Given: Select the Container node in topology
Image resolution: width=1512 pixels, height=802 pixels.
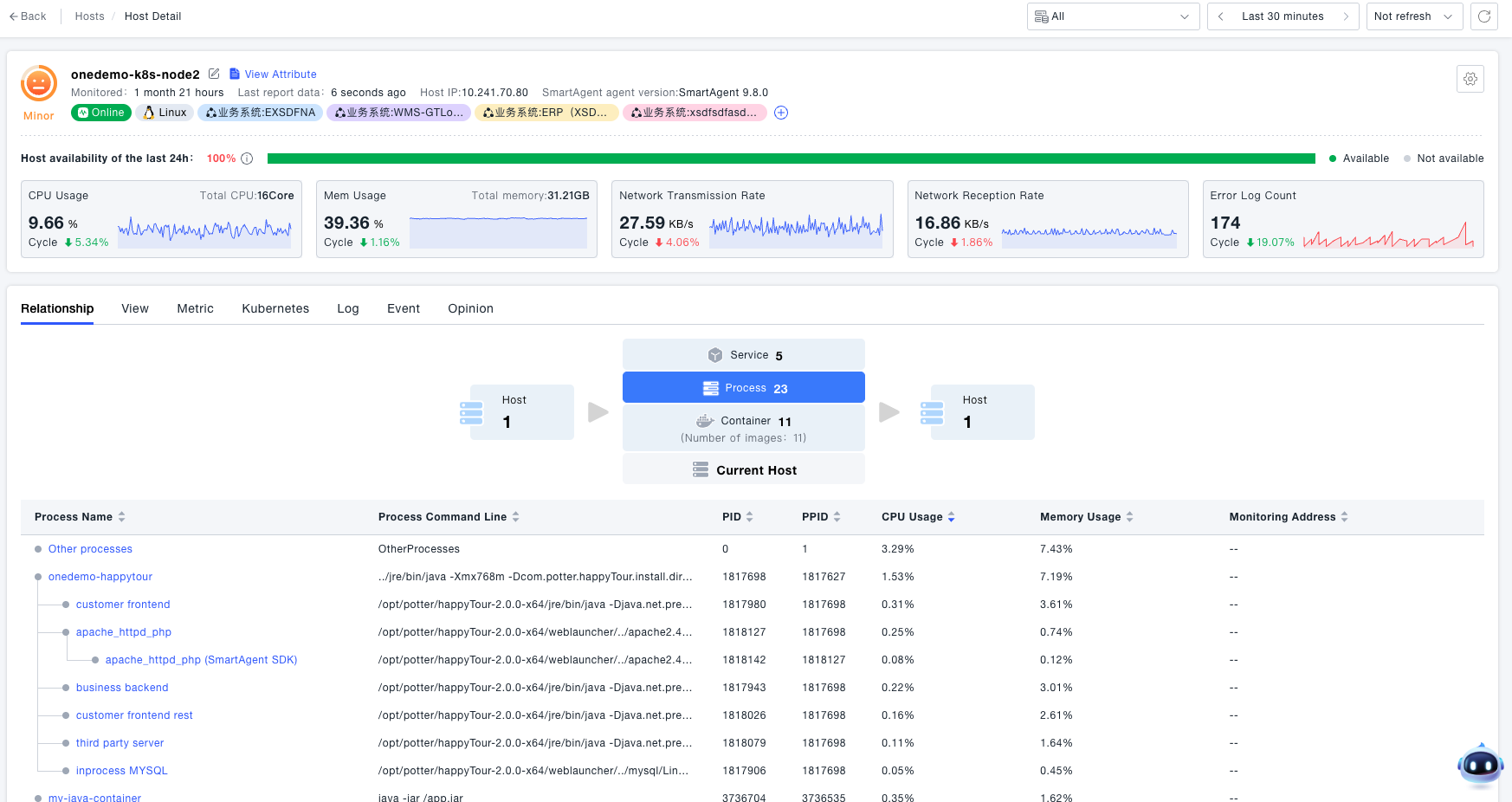Looking at the screenshot, I should (x=743, y=428).
